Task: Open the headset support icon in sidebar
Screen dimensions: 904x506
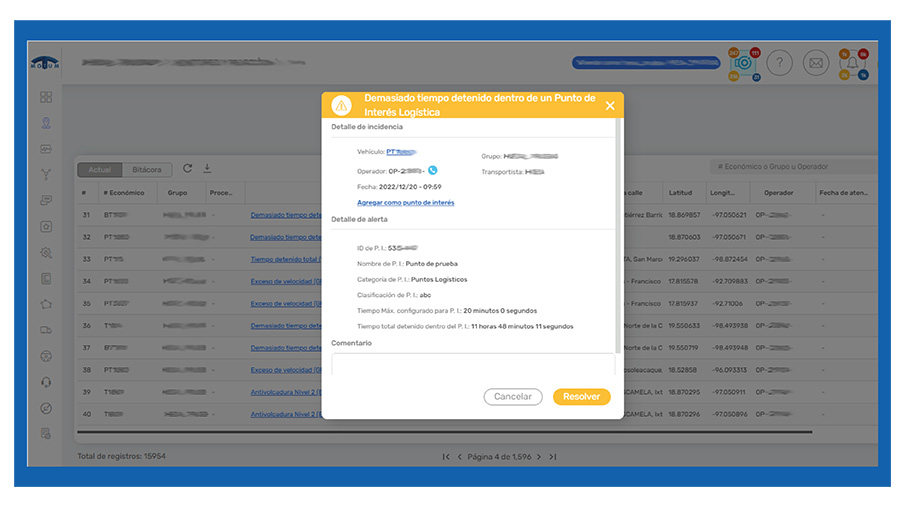Action: click(46, 382)
